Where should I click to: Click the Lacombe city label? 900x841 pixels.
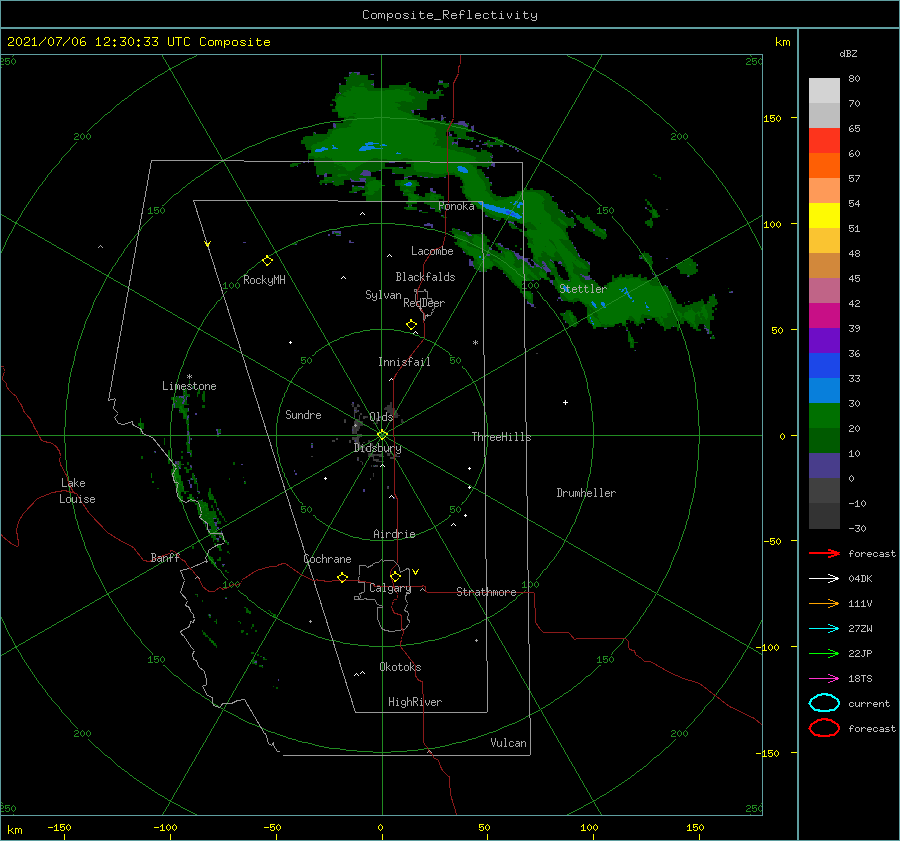(x=432, y=251)
